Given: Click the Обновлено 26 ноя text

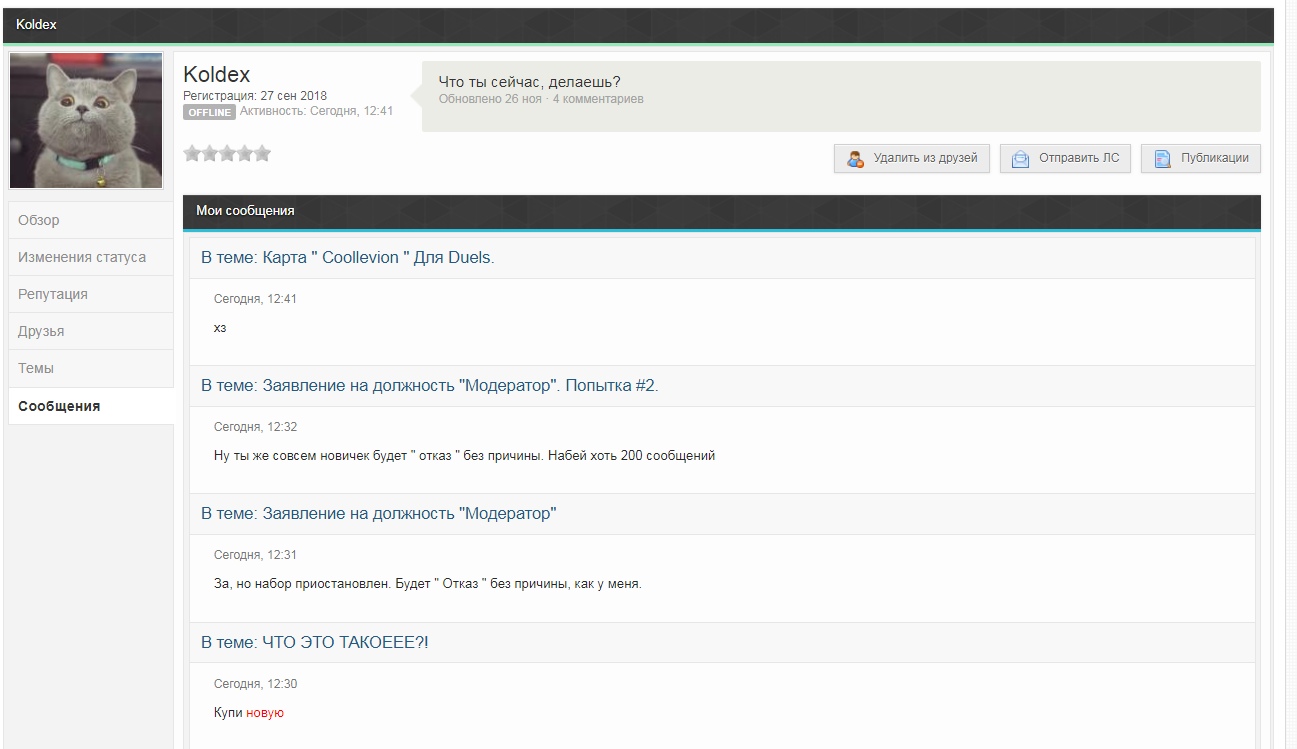Looking at the screenshot, I should coord(490,99).
